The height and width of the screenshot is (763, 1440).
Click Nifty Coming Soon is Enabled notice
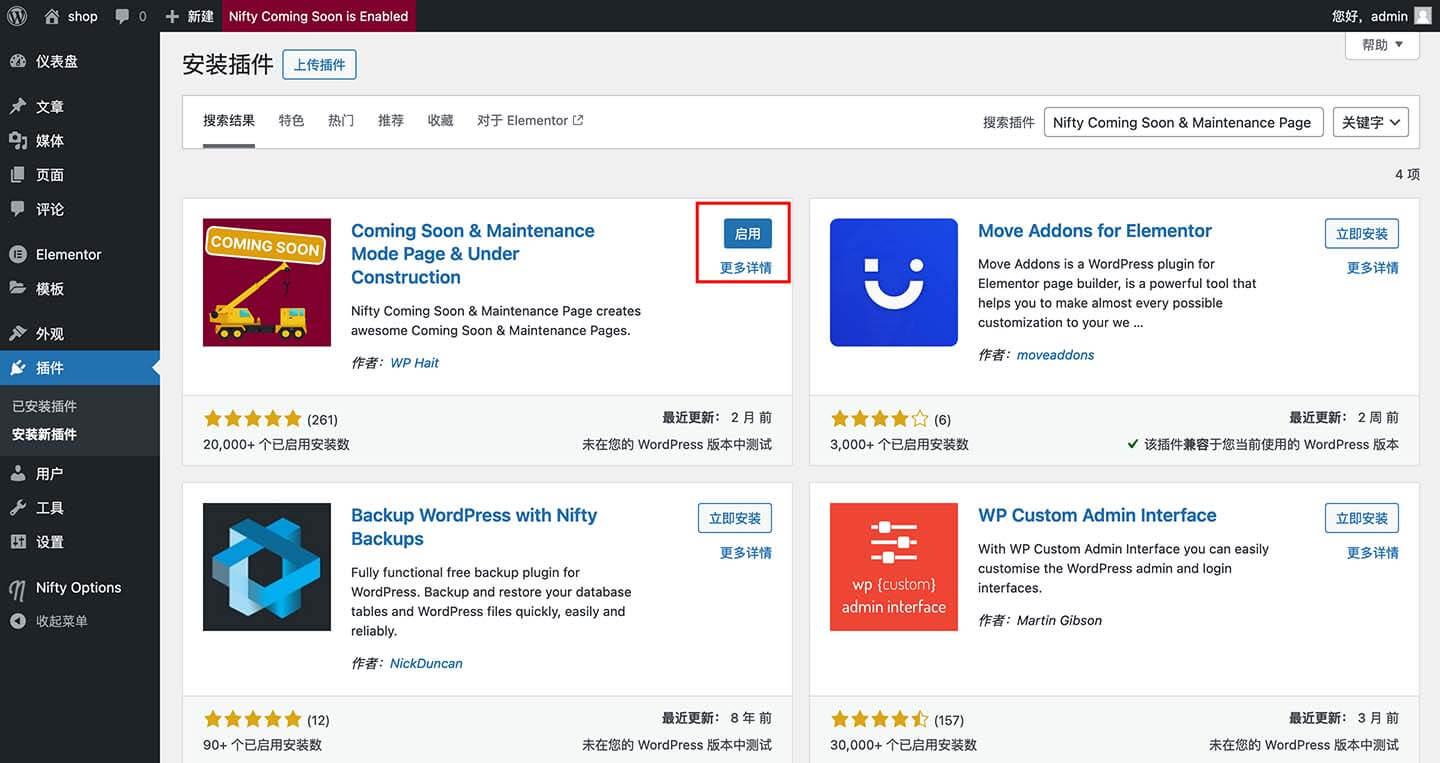click(318, 16)
